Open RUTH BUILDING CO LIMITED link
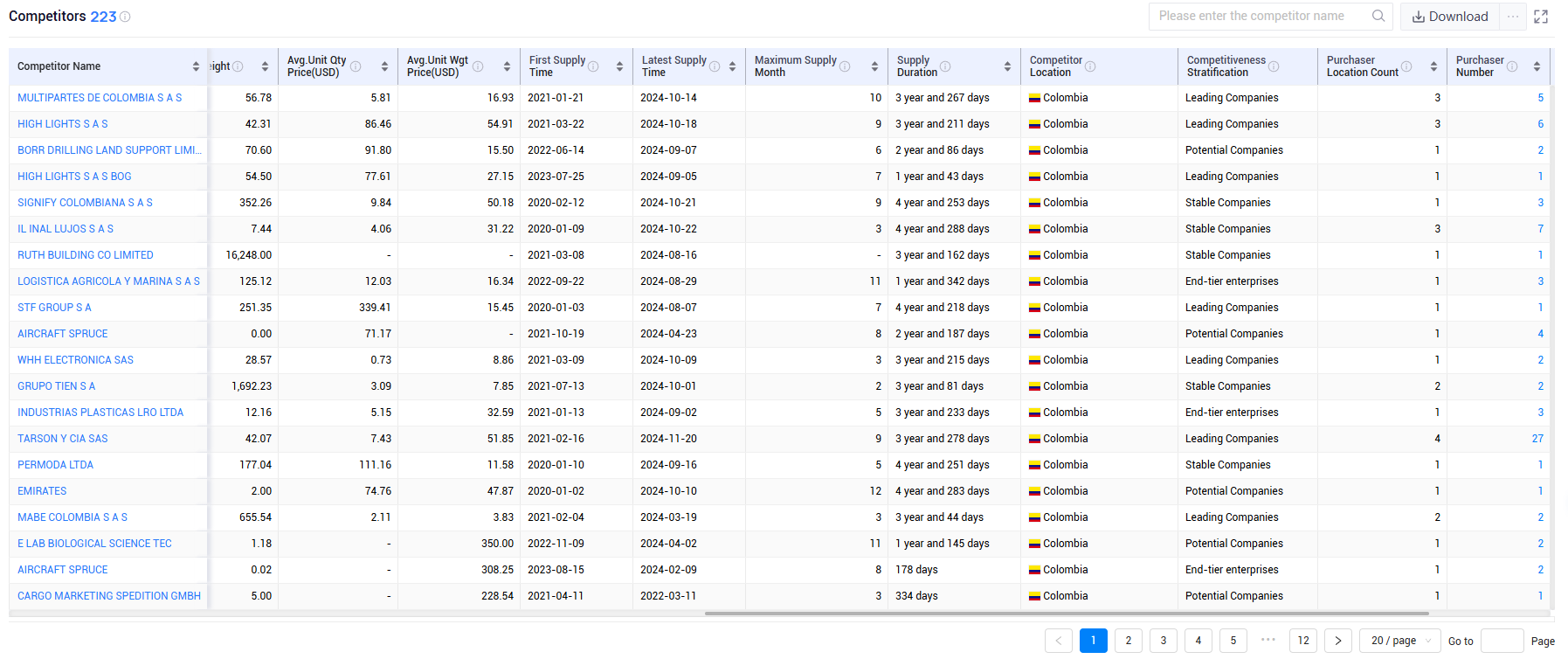Screen dimensions: 1568x659 86,255
